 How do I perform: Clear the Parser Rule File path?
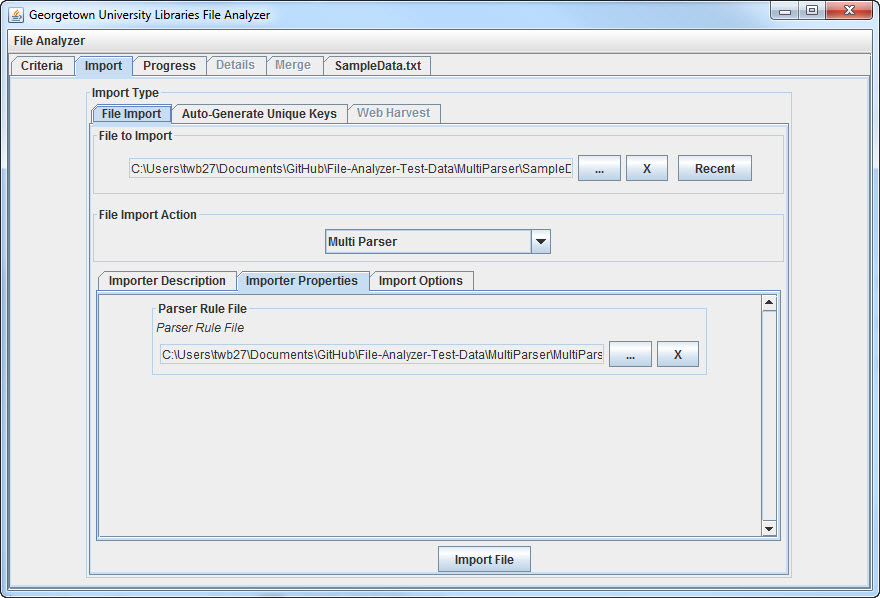tap(677, 355)
